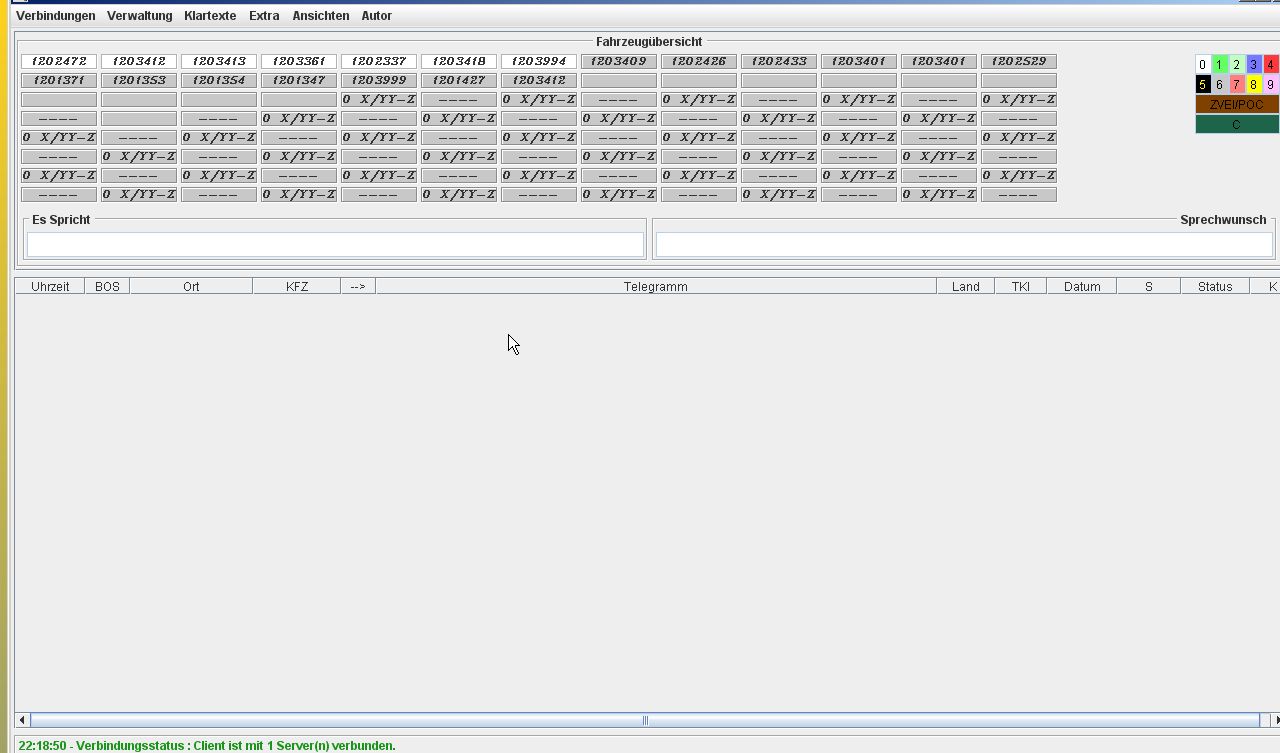
Task: Click the dark green C legend box
Action: click(x=1236, y=125)
